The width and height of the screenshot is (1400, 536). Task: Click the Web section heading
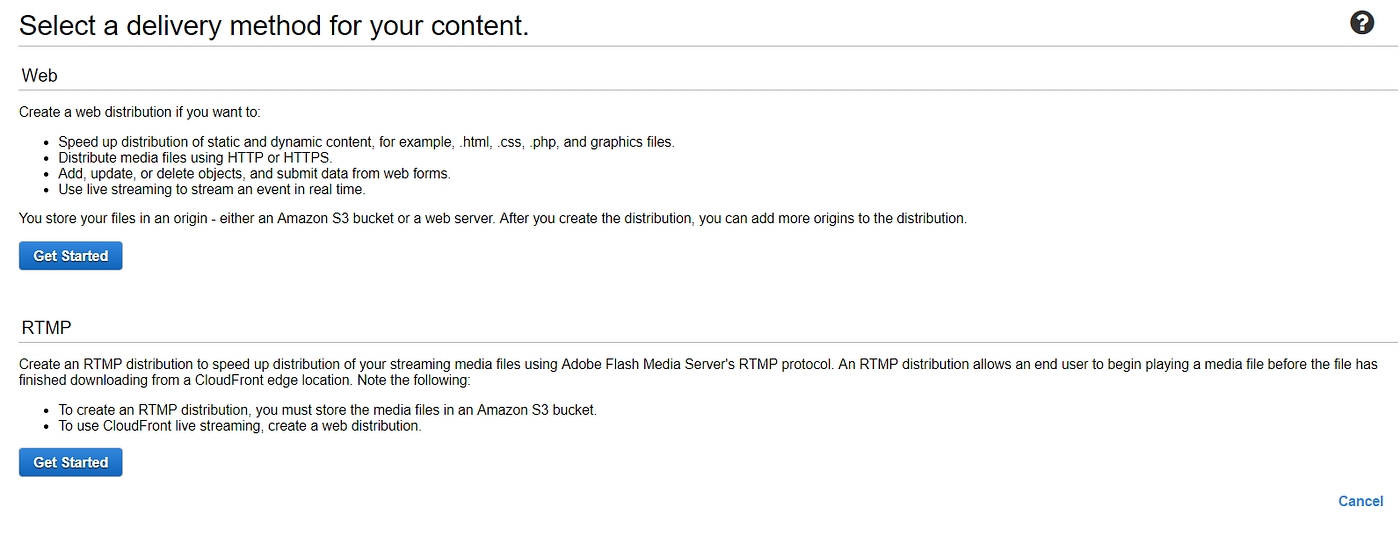click(x=39, y=75)
